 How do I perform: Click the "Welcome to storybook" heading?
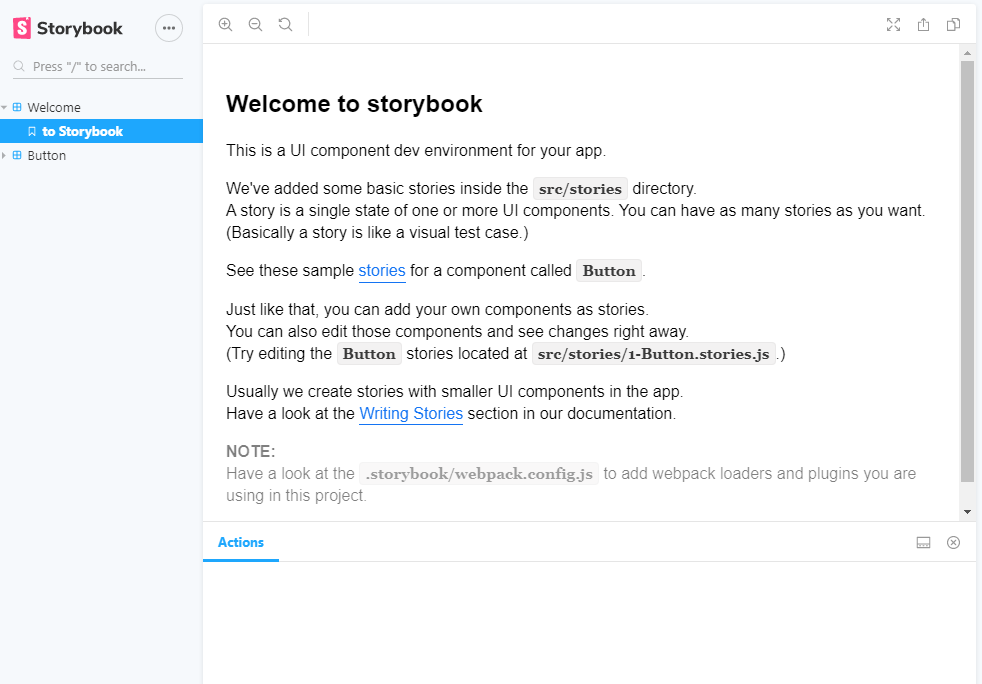(x=354, y=104)
